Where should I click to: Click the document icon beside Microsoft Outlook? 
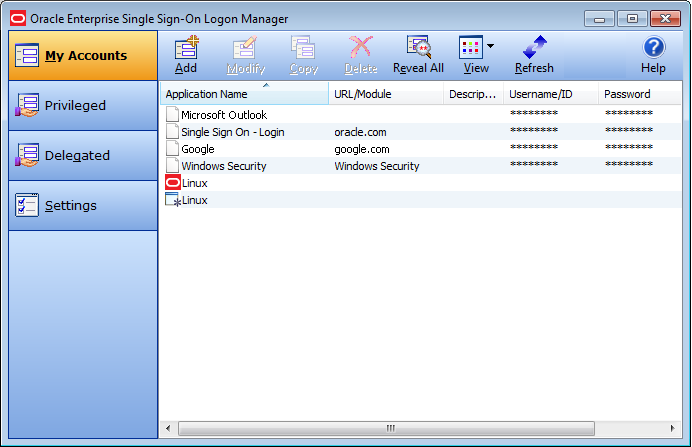172,115
